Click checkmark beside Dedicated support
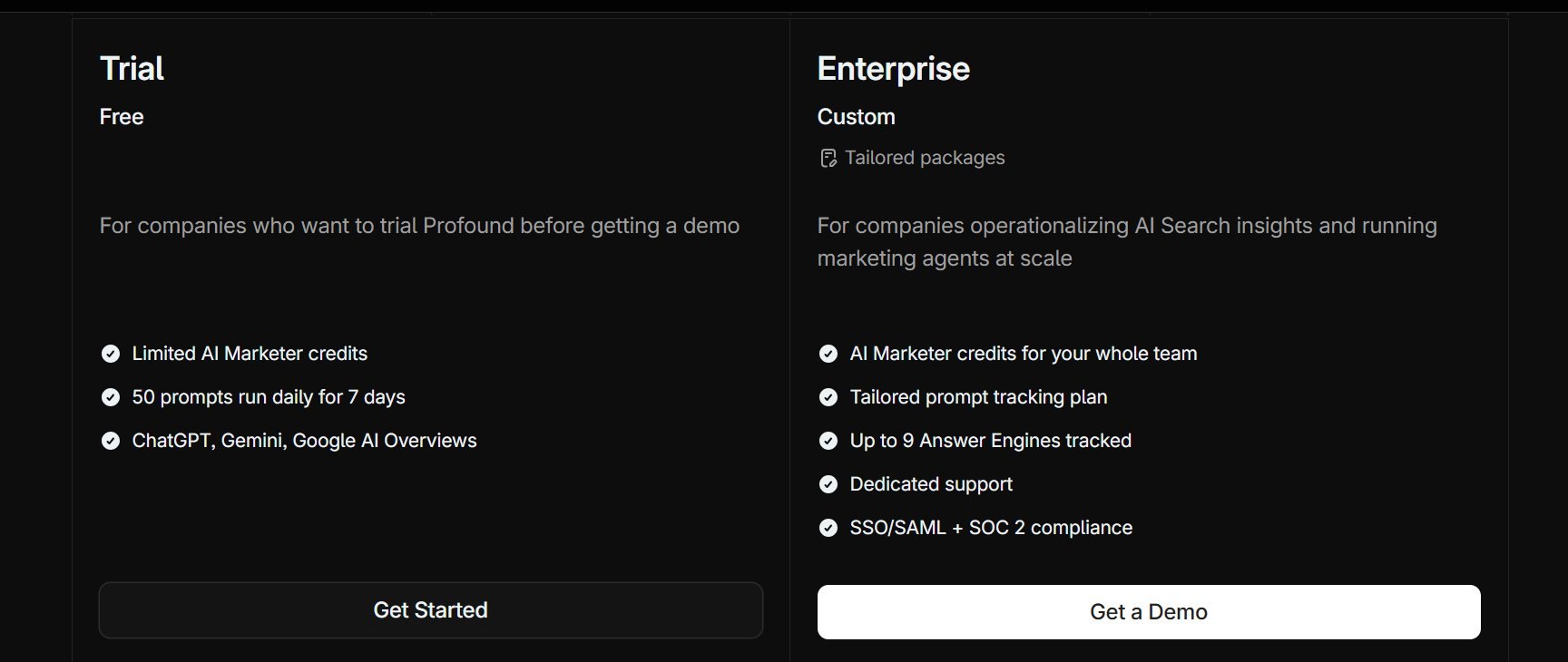The width and height of the screenshot is (1568, 662). click(x=828, y=484)
